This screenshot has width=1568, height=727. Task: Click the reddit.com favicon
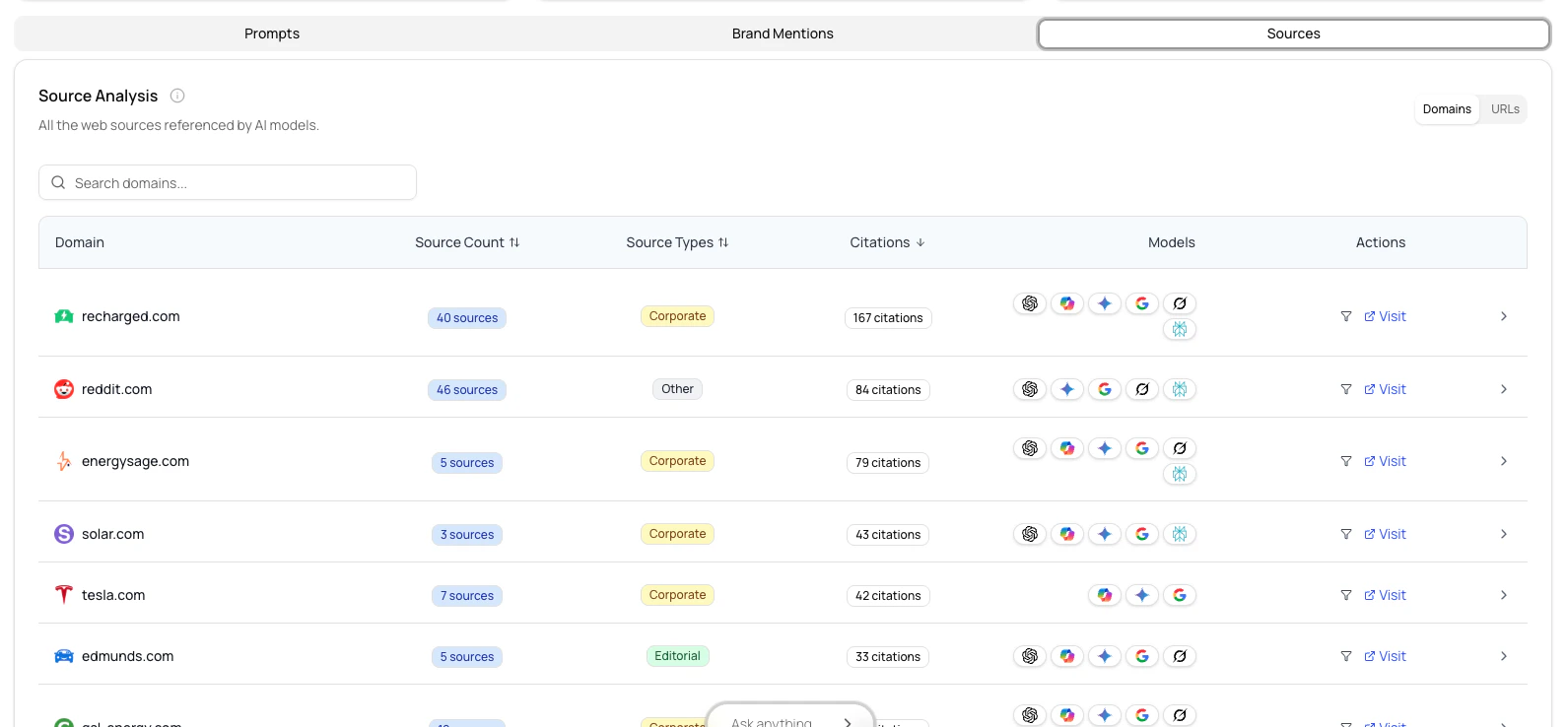[64, 389]
